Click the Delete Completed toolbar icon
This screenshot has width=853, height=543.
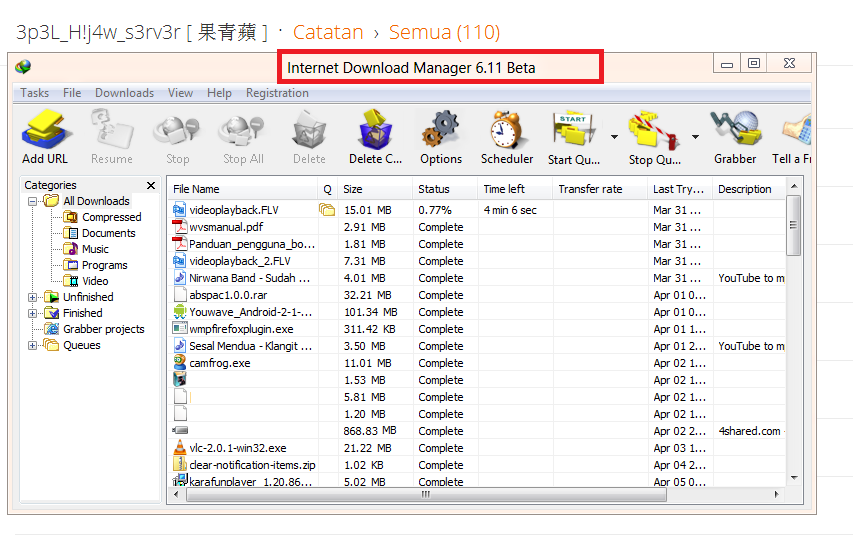(x=375, y=129)
